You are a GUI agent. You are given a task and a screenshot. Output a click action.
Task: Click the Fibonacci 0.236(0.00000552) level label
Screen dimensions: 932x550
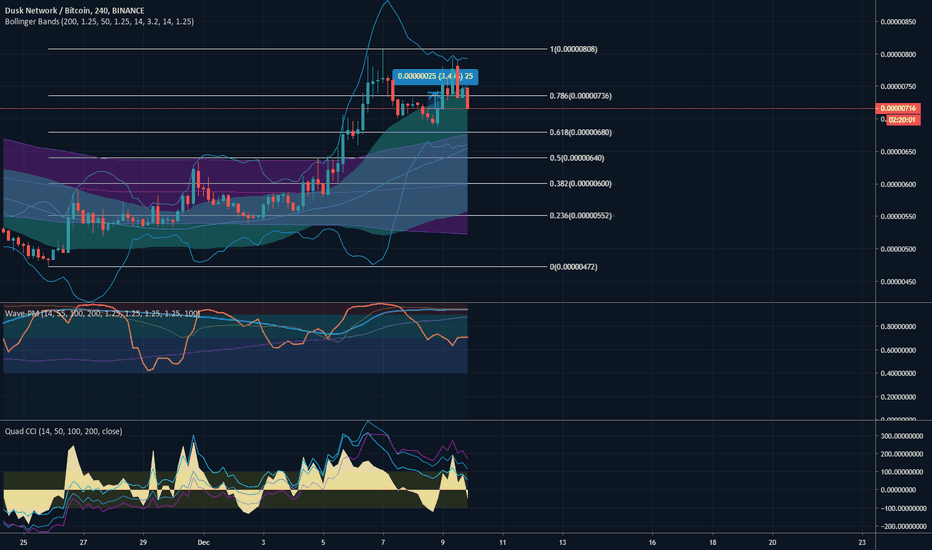(x=580, y=216)
